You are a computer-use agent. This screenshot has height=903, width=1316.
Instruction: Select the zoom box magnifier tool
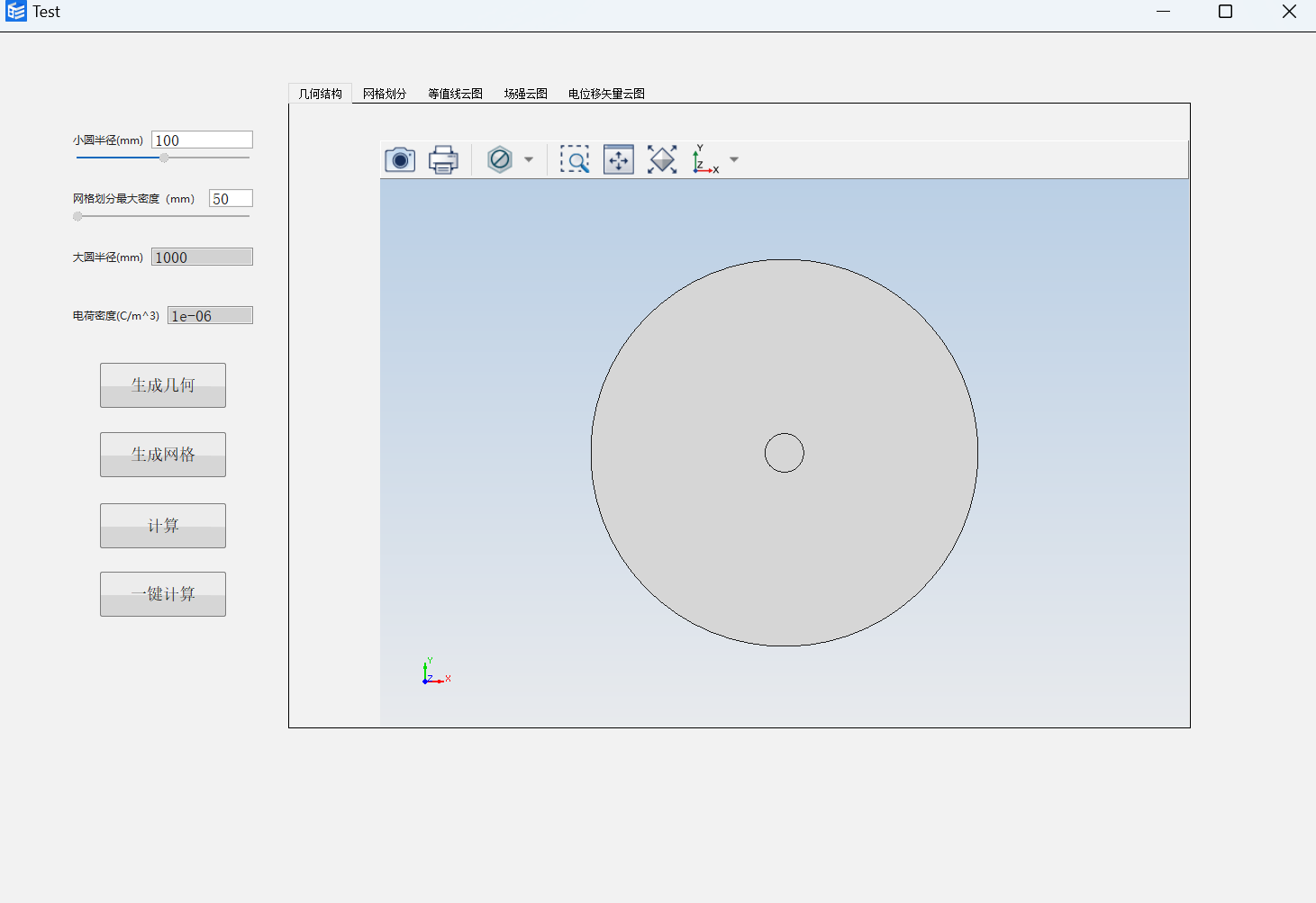click(x=575, y=160)
